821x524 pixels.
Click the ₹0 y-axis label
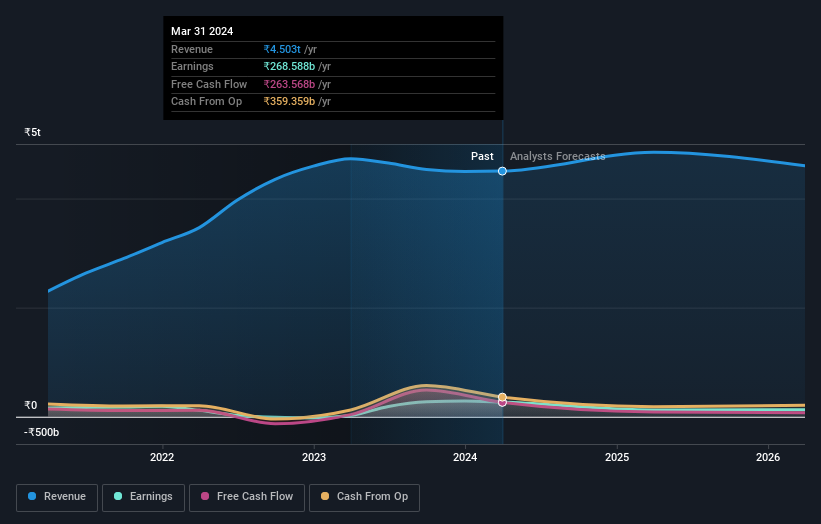pyautogui.click(x=31, y=406)
